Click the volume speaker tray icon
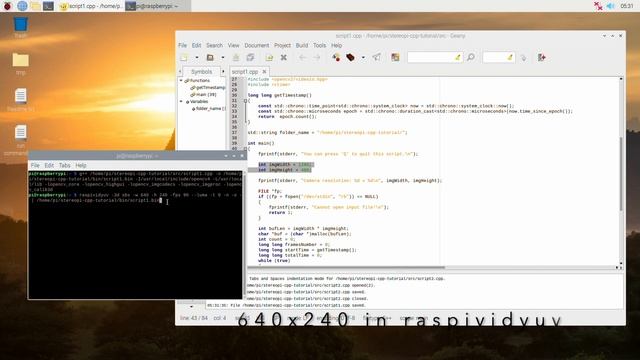Screen dimensions: 640x360 611,6
